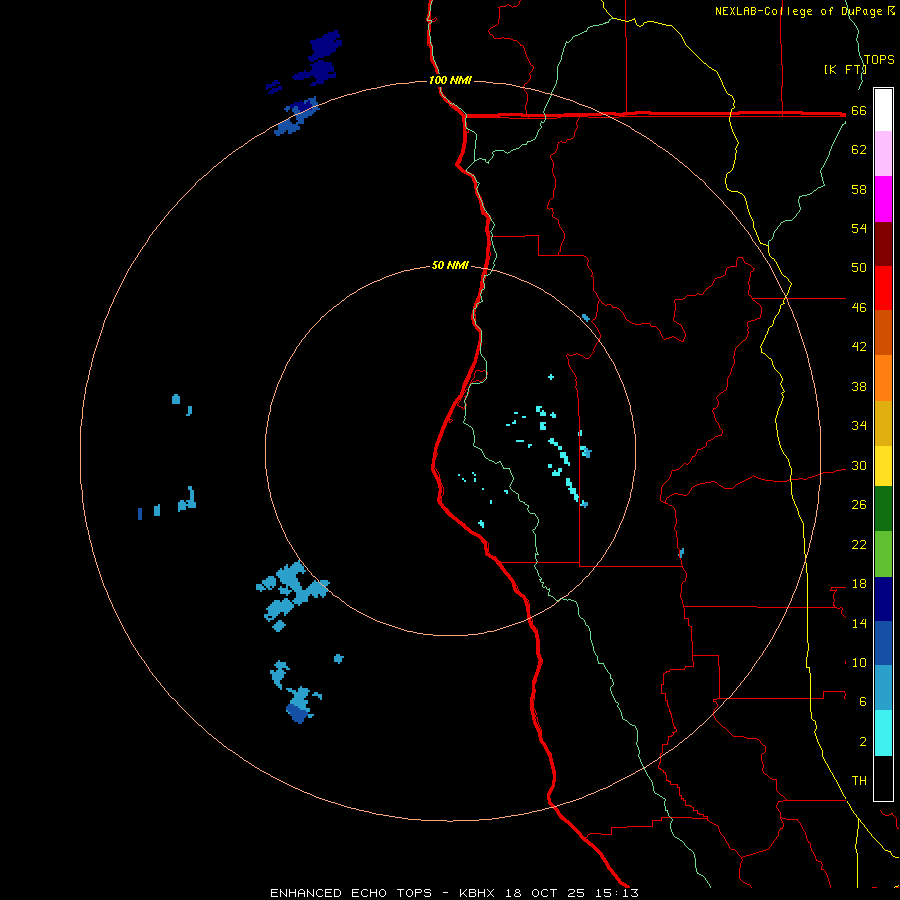Select the medium blue legend band
The height and width of the screenshot is (900, 900).
pyautogui.click(x=883, y=643)
